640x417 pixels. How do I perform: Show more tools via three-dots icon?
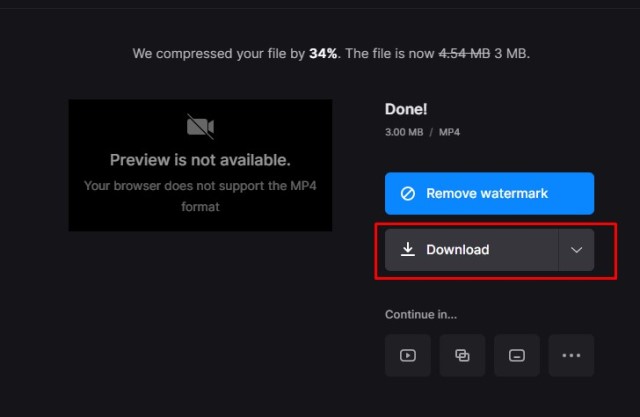tap(571, 355)
